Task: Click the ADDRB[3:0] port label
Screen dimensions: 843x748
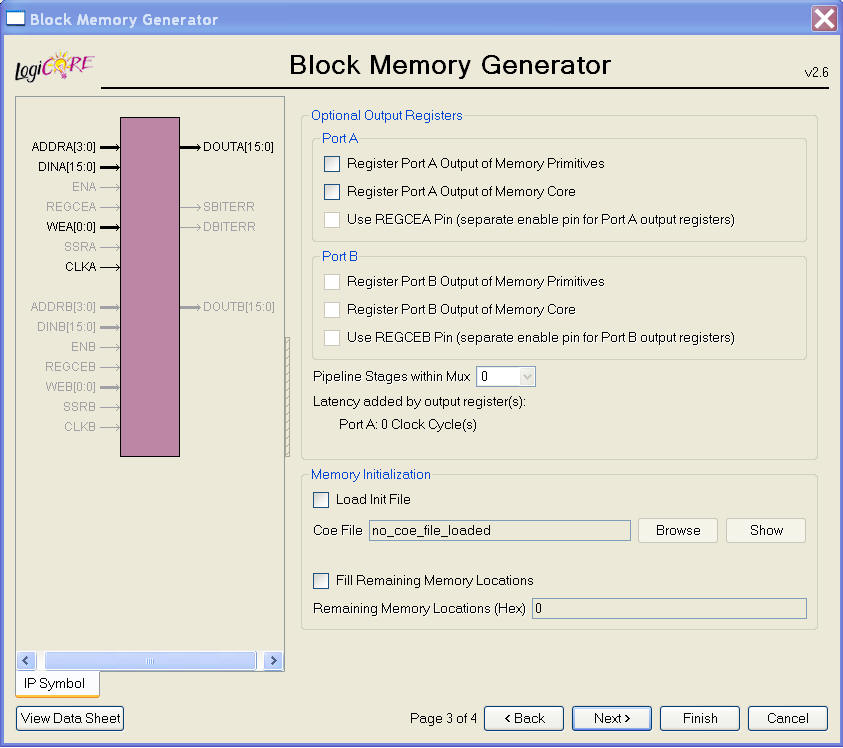Action: pos(63,307)
